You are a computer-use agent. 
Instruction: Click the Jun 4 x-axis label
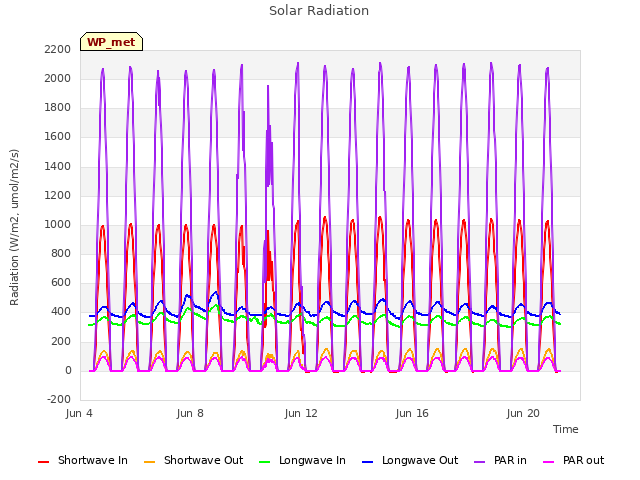79,413
